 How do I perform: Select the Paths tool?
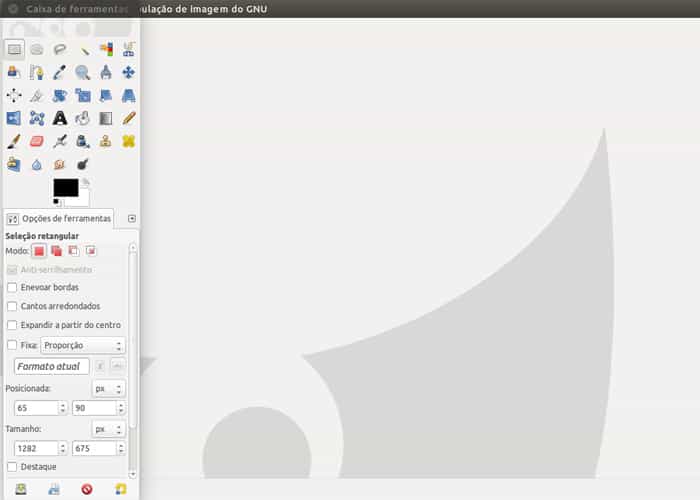pyautogui.click(x=37, y=72)
